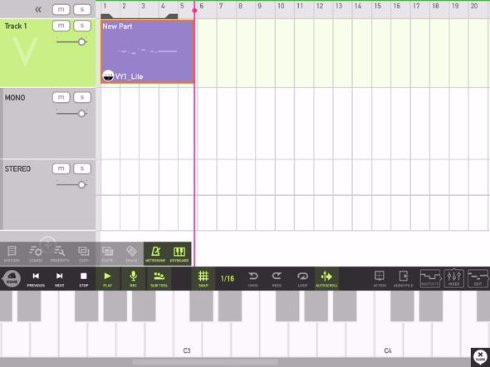Viewport: 490px width, 367px height.
Task: Solo the STEREO track
Action: pos(82,169)
